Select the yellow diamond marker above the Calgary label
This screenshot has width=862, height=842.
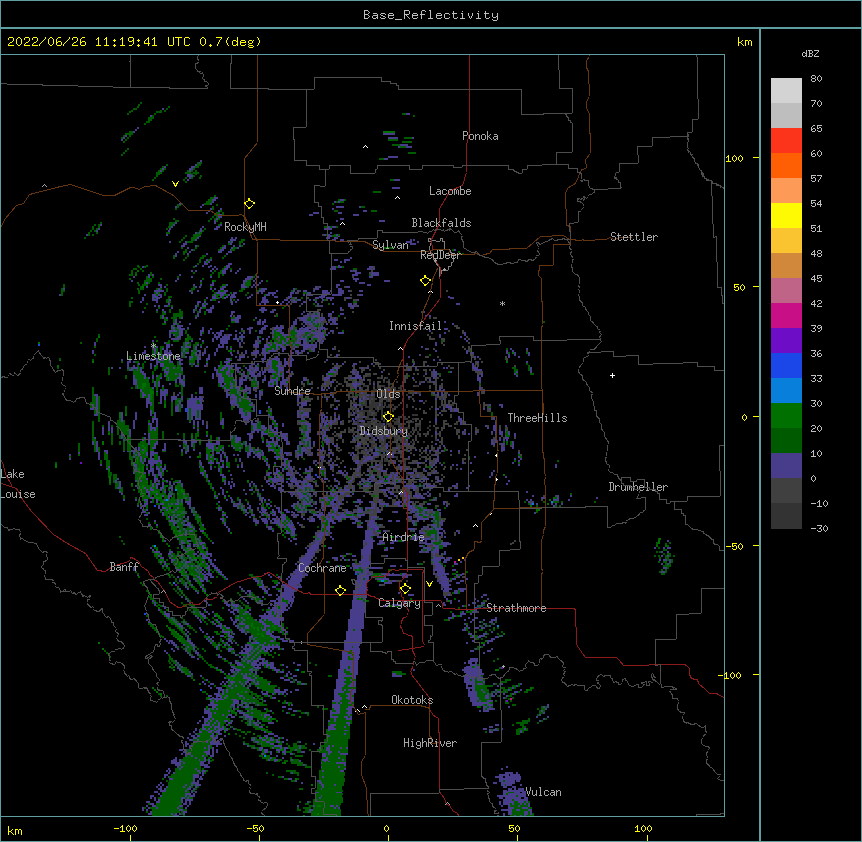[x=405, y=589]
